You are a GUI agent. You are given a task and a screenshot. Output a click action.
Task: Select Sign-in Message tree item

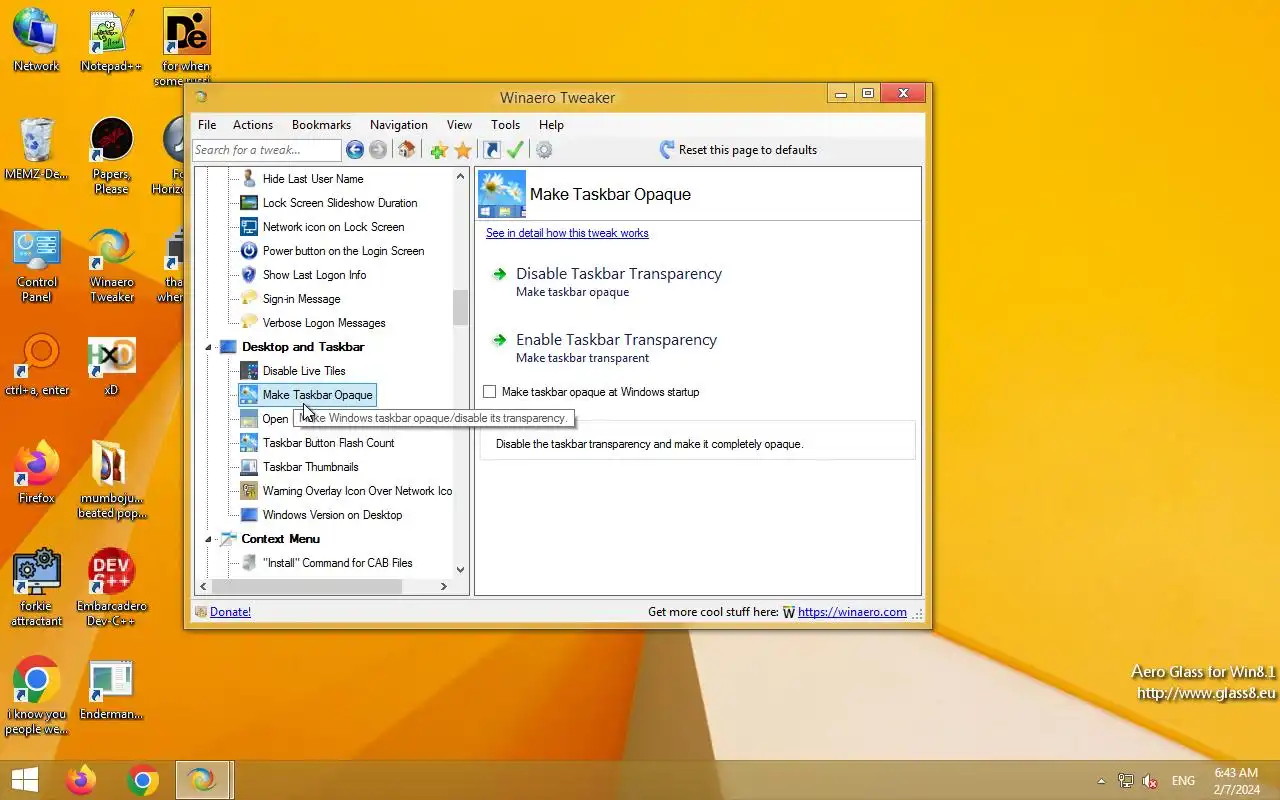tap(301, 299)
